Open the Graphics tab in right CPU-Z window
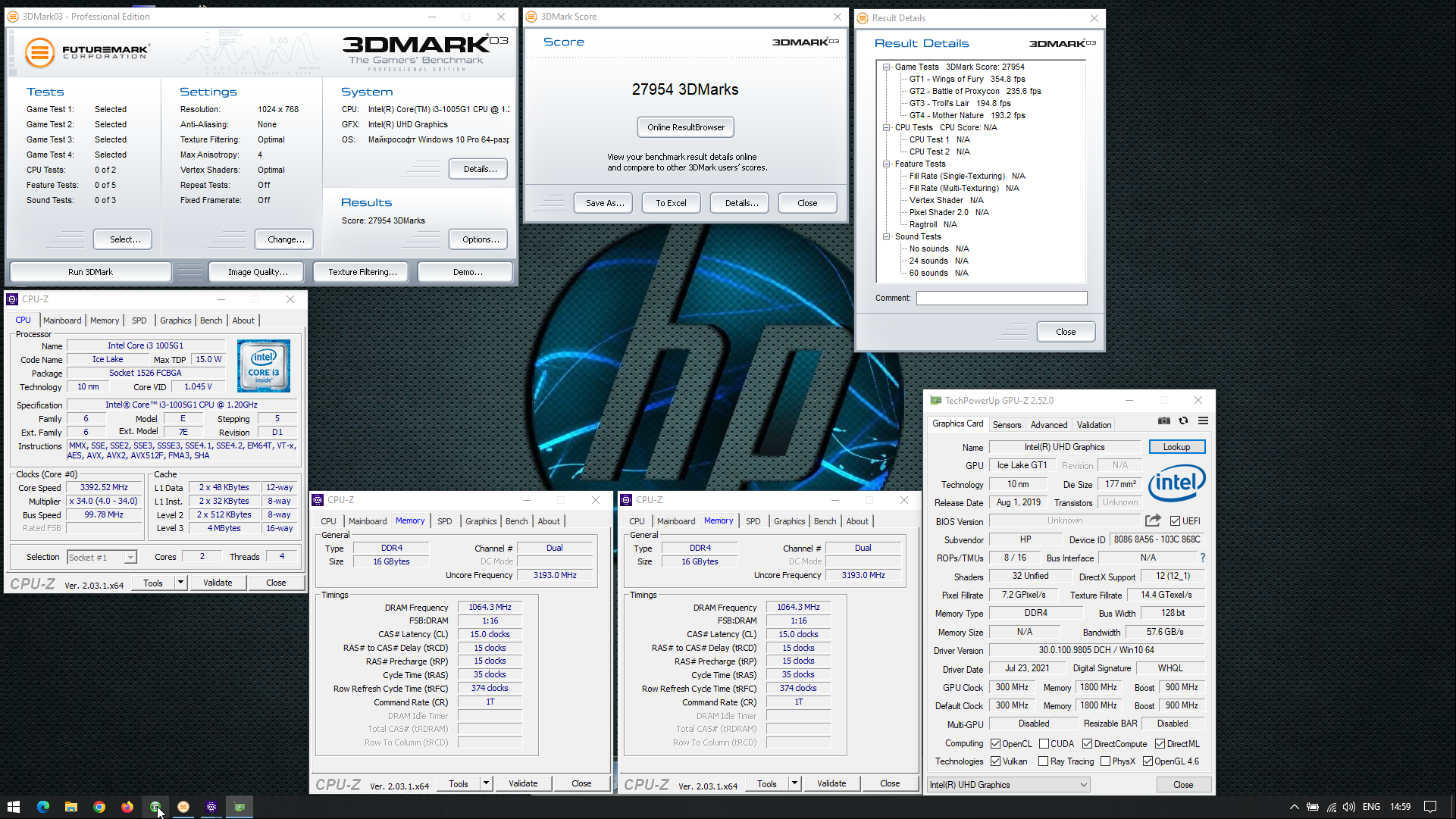1456x819 pixels. pyautogui.click(x=789, y=521)
